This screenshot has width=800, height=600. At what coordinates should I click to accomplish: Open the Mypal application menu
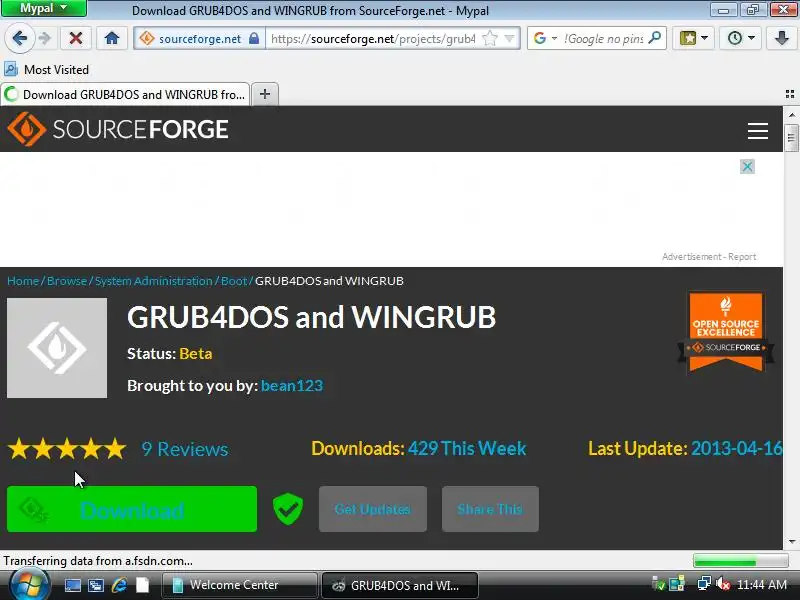44,8
